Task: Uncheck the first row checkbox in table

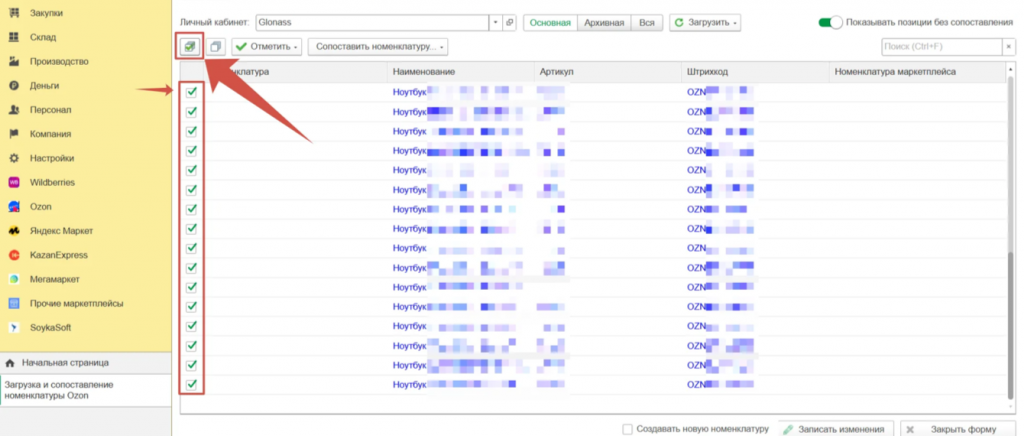Action: click(191, 92)
